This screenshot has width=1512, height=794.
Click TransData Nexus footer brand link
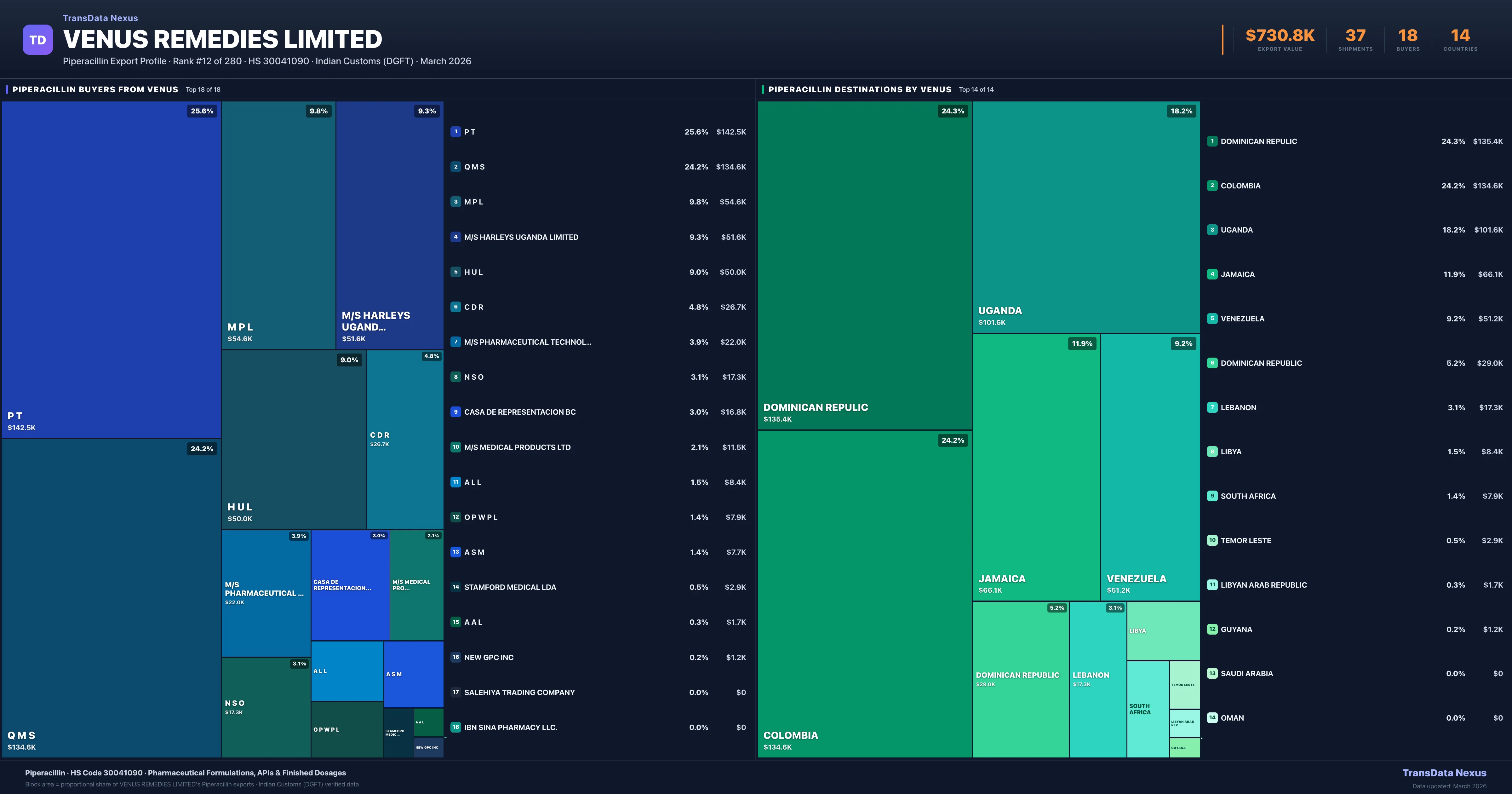[x=1444, y=773]
